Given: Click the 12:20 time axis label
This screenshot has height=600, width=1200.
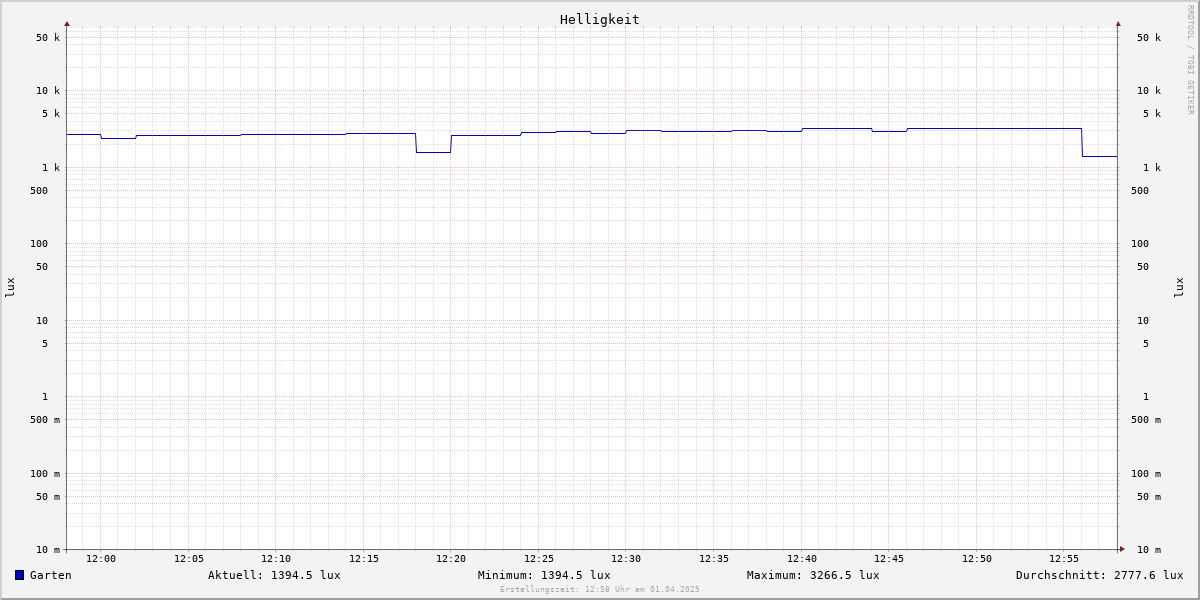Looking at the screenshot, I should (x=451, y=559).
